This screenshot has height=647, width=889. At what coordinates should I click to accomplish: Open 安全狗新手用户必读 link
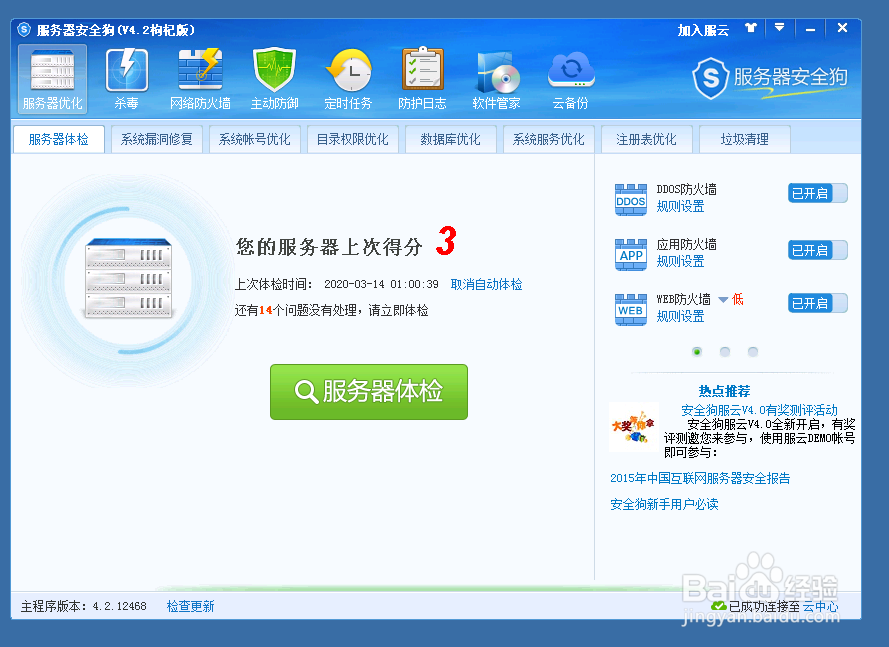(x=664, y=504)
